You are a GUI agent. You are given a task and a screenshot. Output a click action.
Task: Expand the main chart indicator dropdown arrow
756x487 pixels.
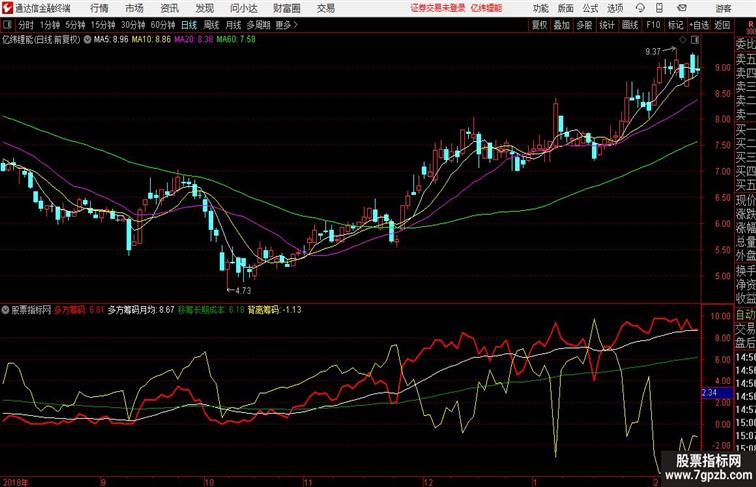(x=87, y=40)
